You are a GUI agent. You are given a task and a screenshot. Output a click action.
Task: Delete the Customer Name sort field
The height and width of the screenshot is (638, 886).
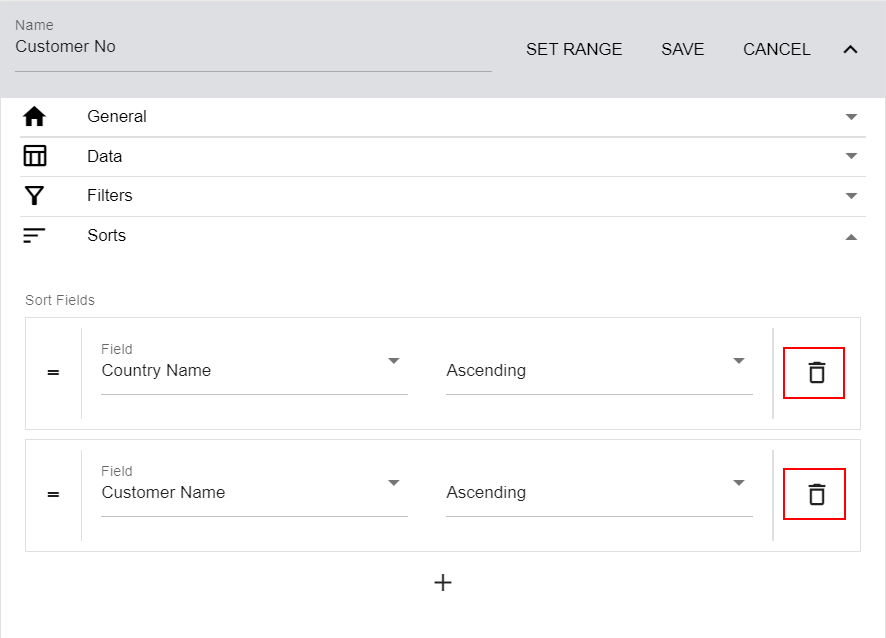click(814, 493)
